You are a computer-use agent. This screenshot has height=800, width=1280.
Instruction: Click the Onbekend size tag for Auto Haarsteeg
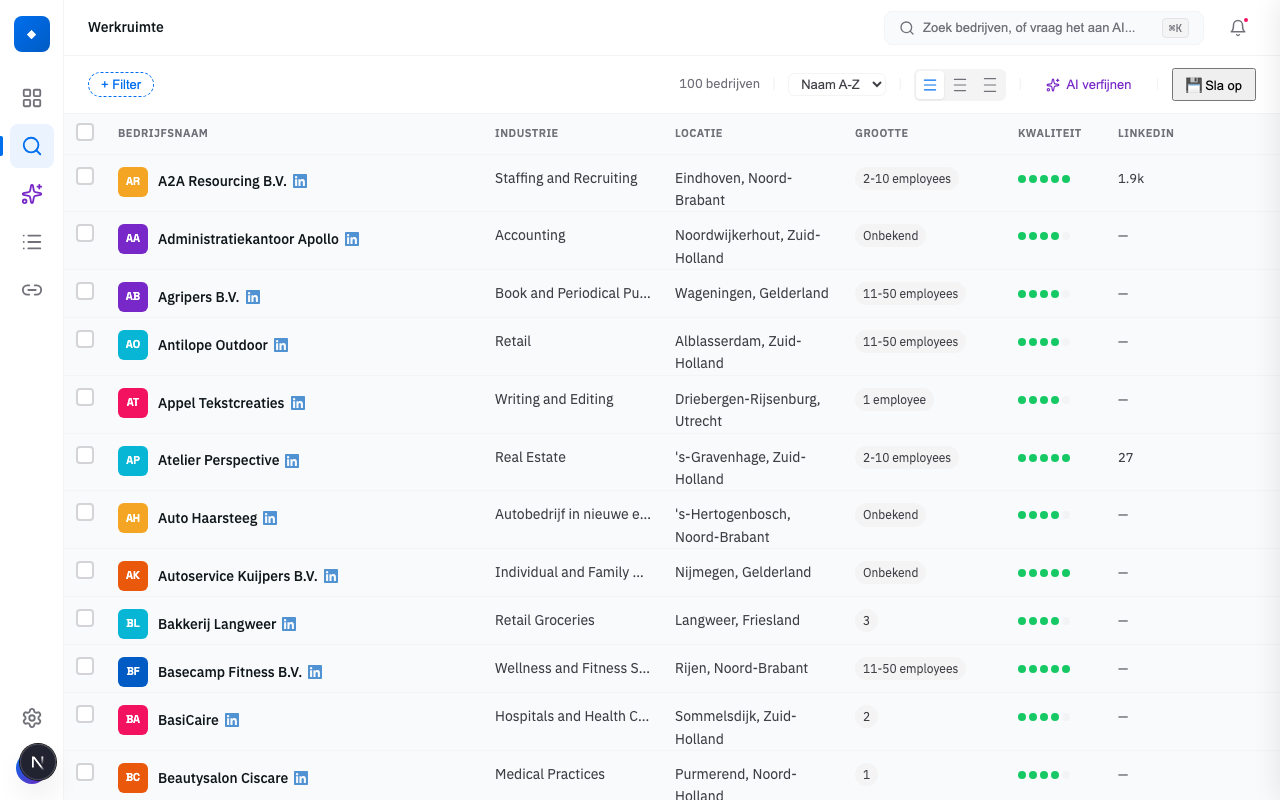click(890, 515)
